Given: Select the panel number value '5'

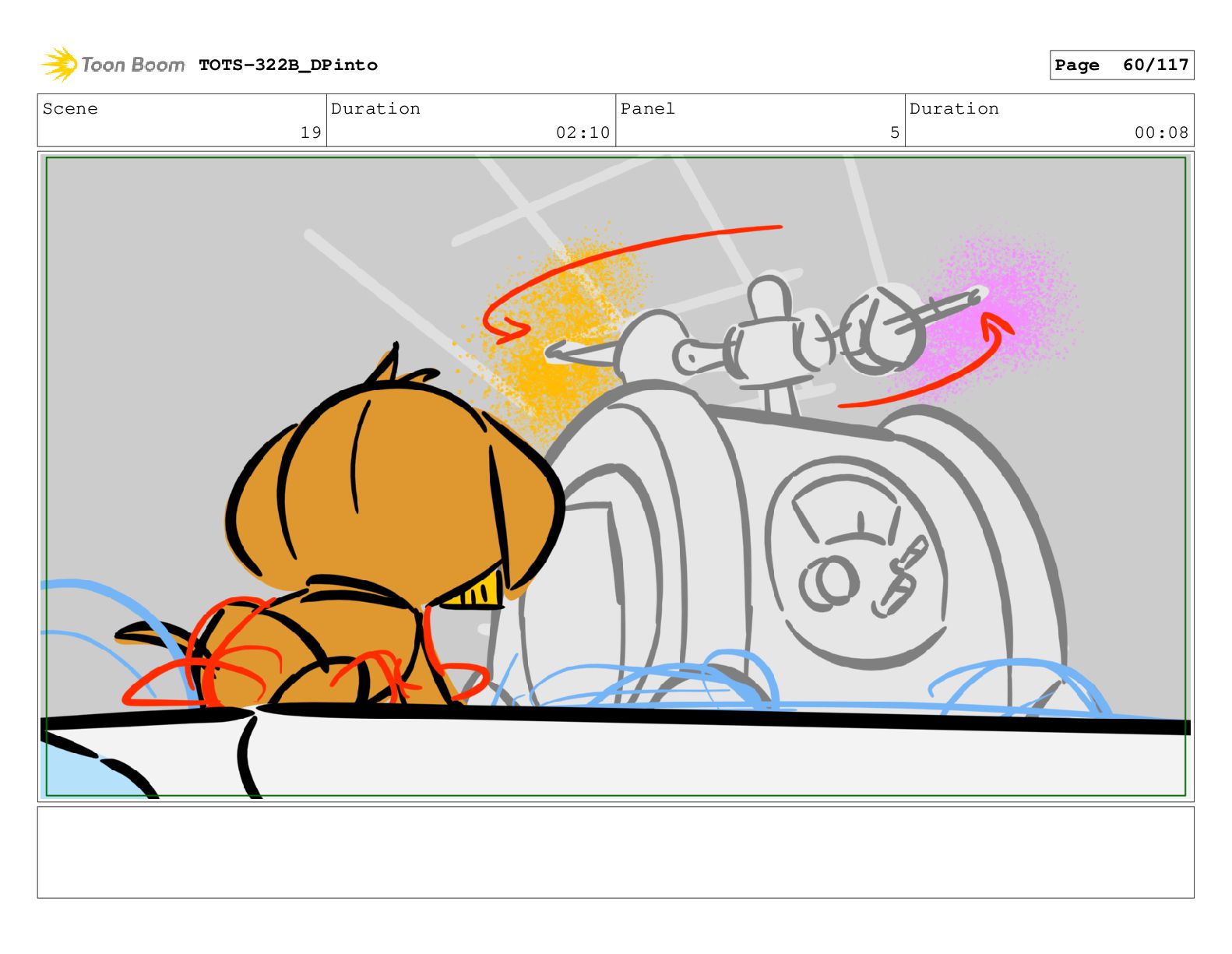Looking at the screenshot, I should tap(895, 132).
